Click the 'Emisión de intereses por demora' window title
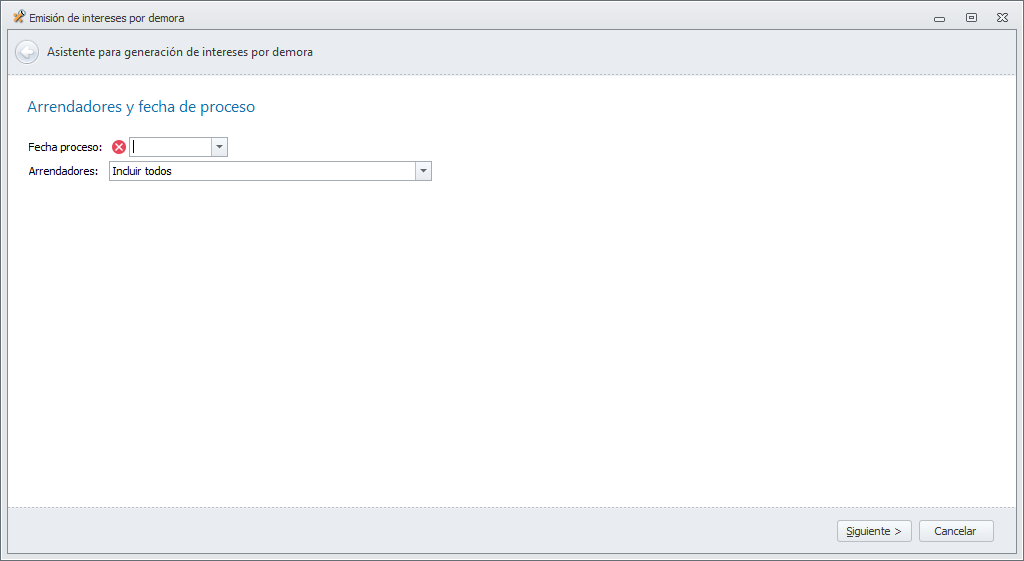 (107, 18)
